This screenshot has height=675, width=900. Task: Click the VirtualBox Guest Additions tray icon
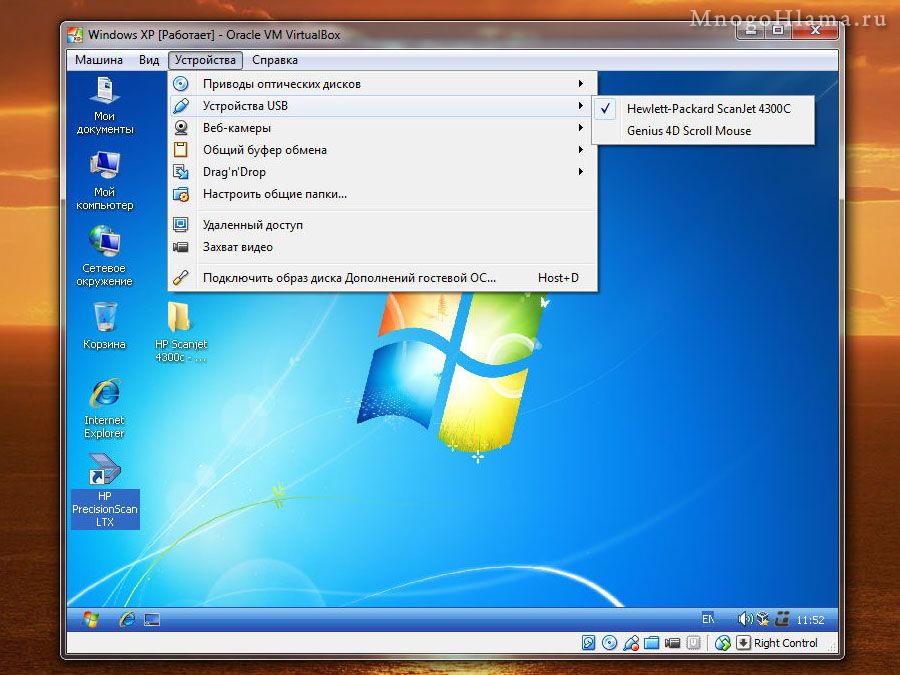(763, 619)
